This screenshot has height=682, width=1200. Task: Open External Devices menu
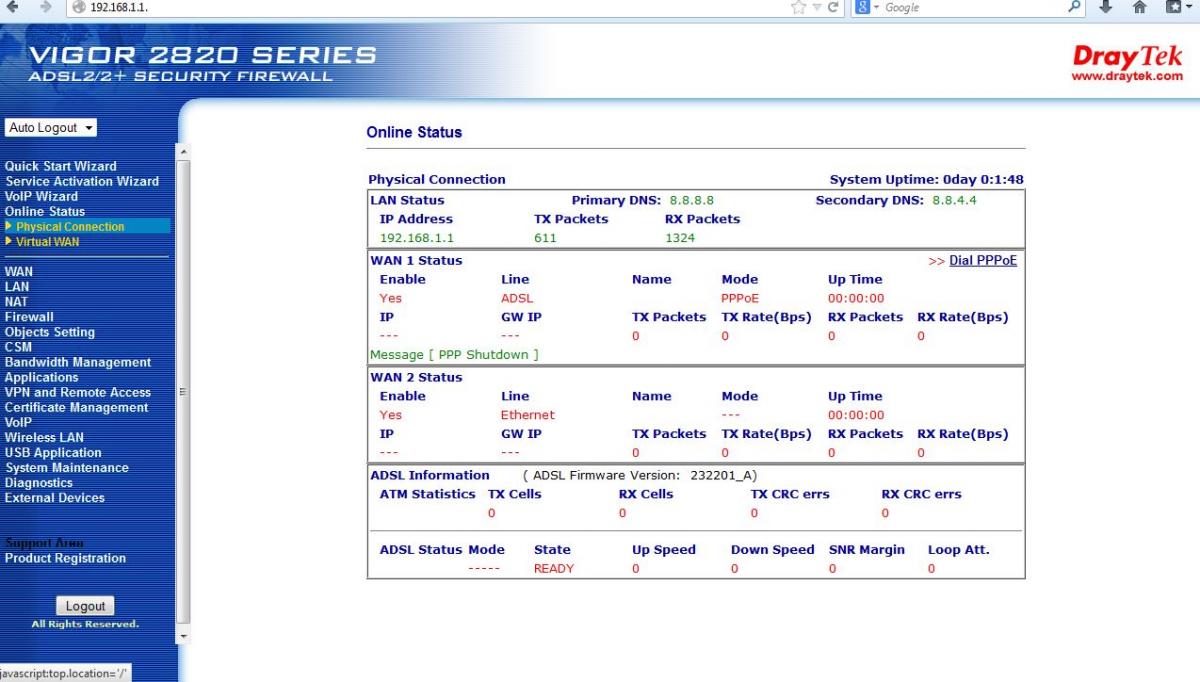pos(54,497)
